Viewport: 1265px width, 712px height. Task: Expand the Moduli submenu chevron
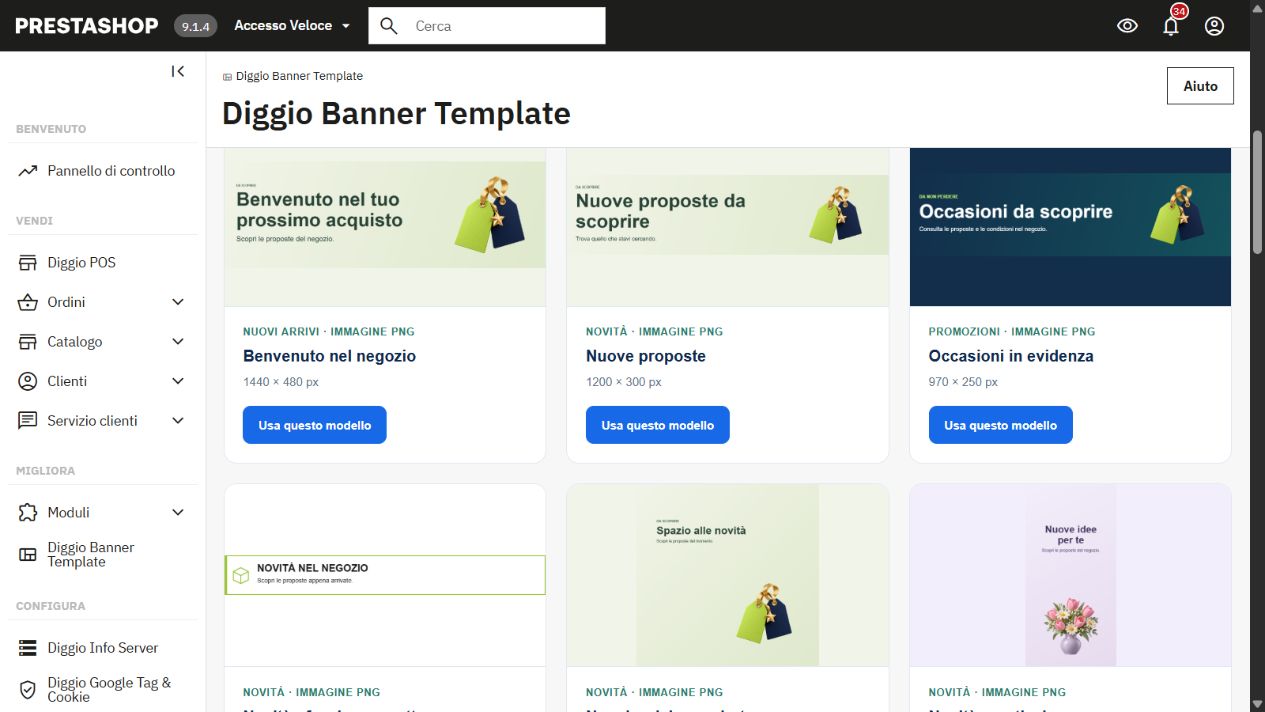pos(178,512)
